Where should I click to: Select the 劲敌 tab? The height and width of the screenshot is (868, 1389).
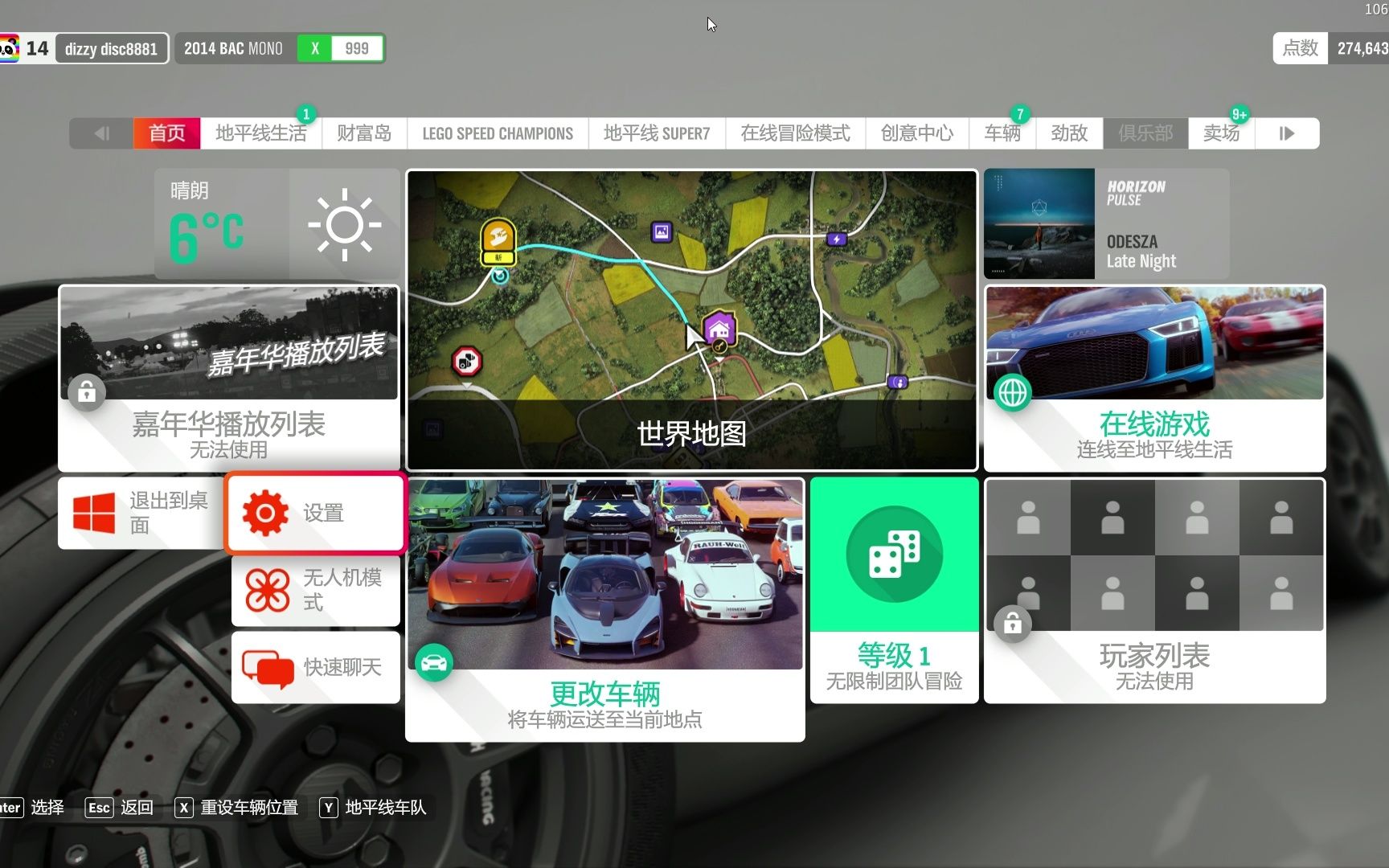point(1069,133)
